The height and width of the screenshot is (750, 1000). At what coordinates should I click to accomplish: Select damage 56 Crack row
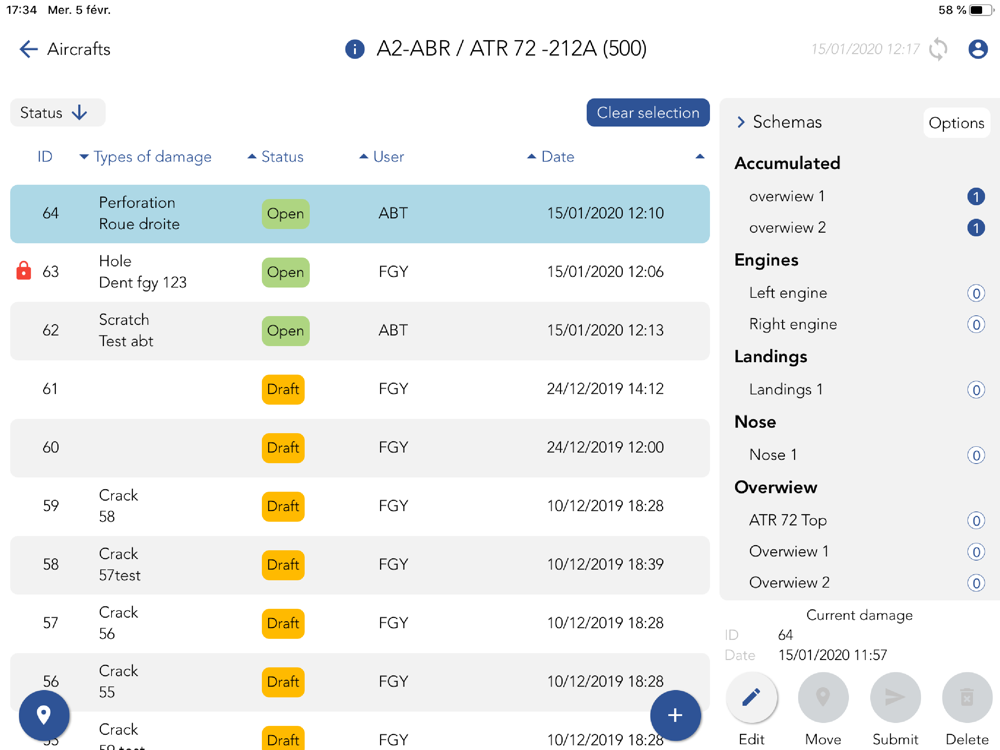(360, 682)
